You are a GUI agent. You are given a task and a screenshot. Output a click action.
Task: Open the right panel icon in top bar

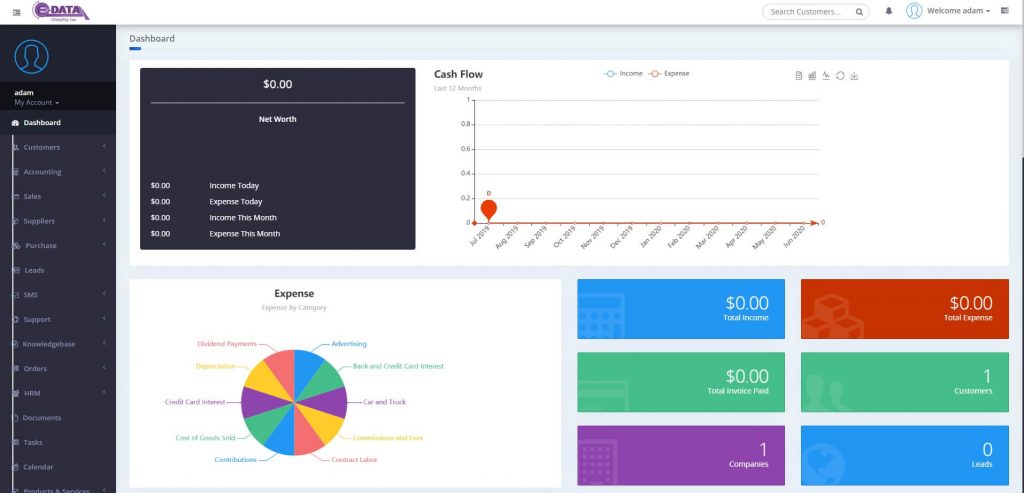[1004, 11]
